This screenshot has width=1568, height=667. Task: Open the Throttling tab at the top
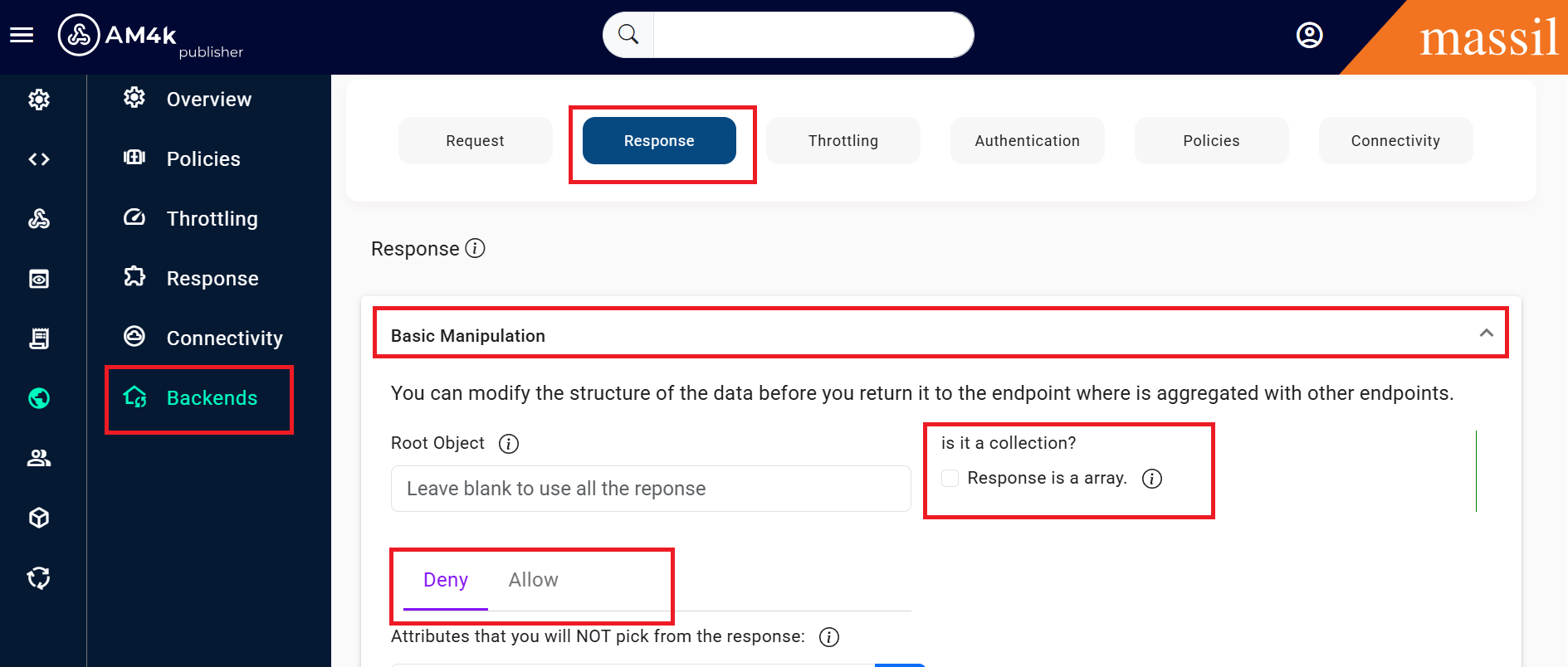pos(843,140)
